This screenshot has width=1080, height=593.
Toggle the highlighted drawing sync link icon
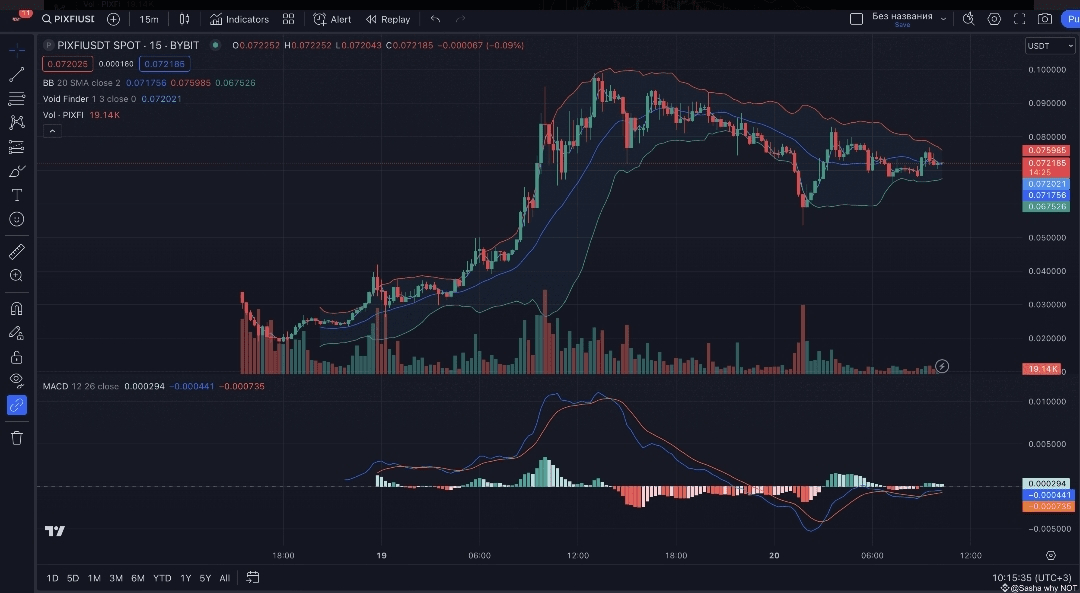[x=17, y=405]
